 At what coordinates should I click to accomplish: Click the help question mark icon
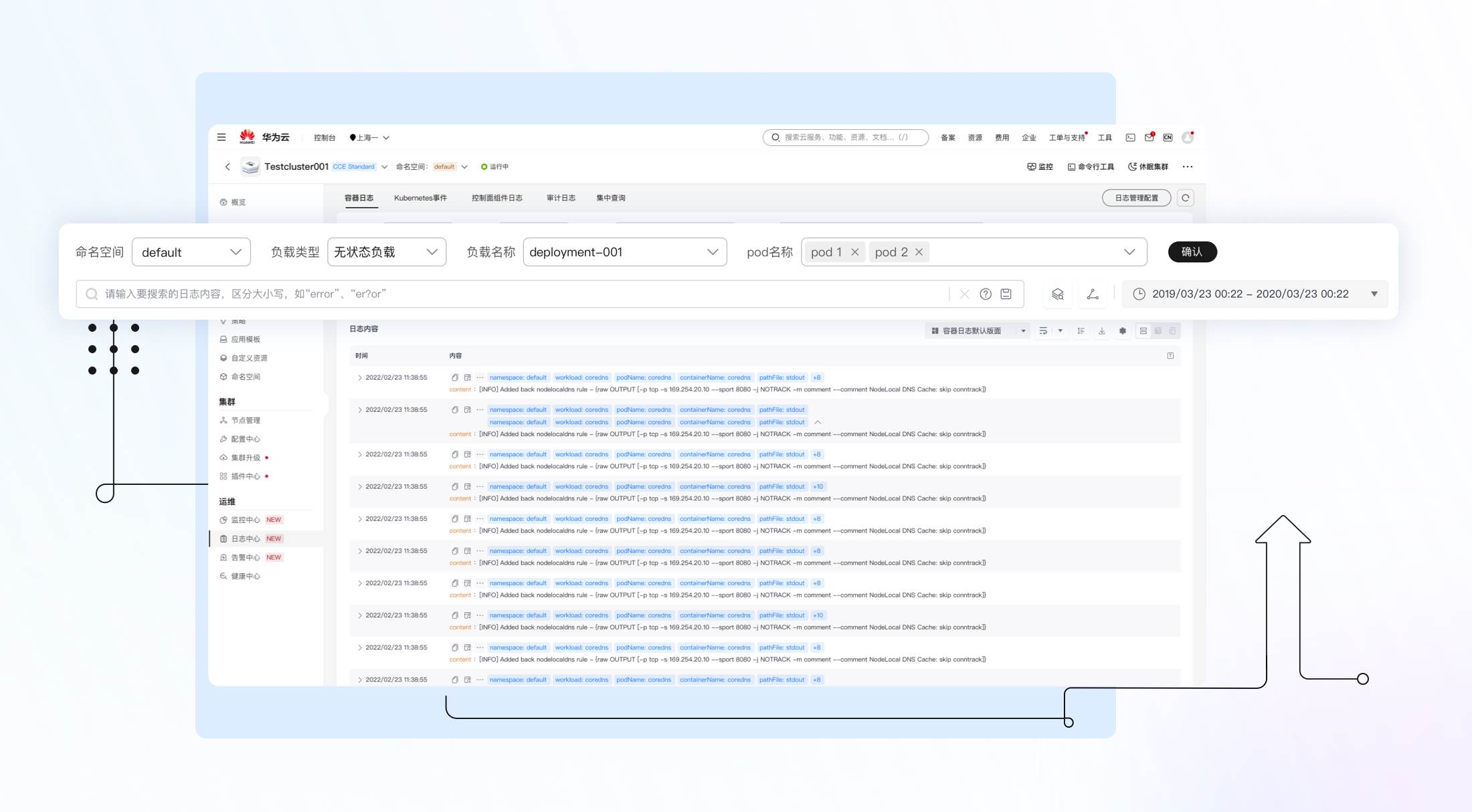[x=986, y=294]
